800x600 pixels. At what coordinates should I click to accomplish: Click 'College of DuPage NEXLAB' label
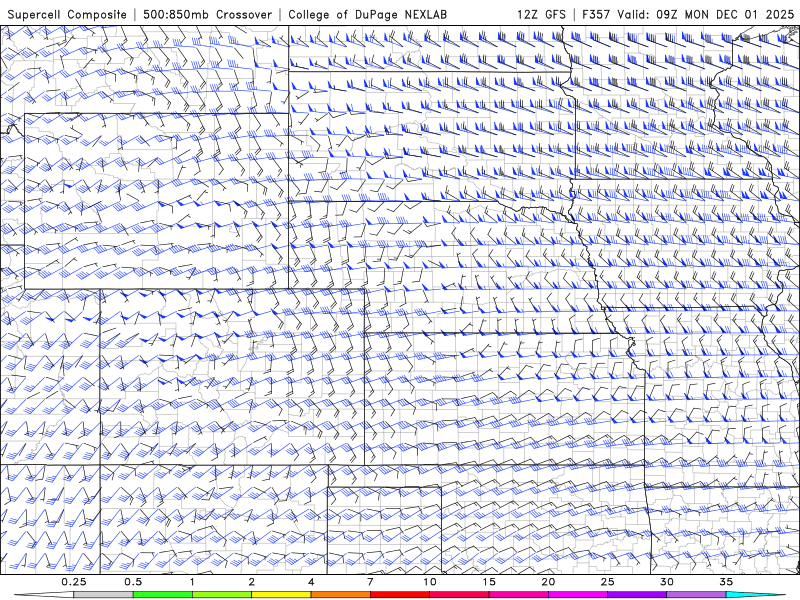(367, 14)
